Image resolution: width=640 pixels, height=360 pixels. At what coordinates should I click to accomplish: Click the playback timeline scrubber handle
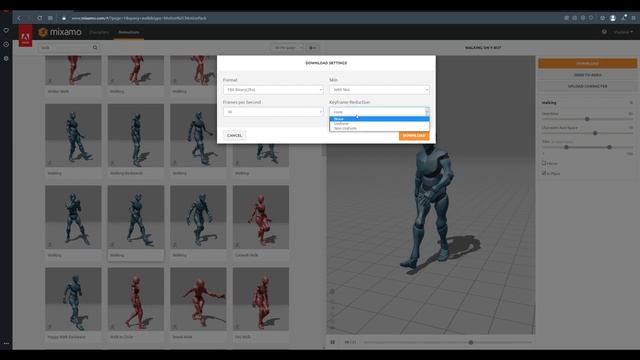pos(471,342)
